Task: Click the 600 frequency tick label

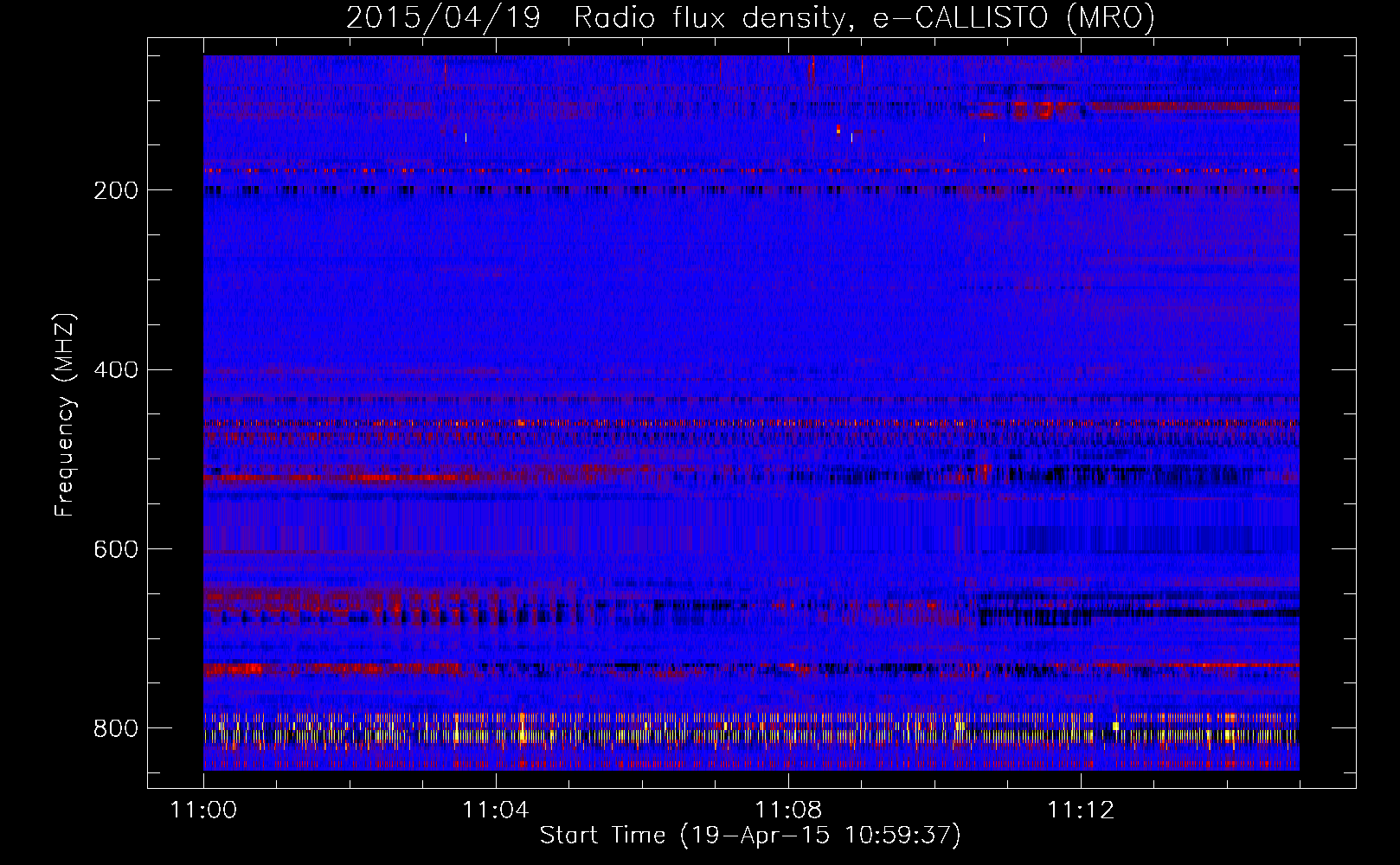Action: 116,549
